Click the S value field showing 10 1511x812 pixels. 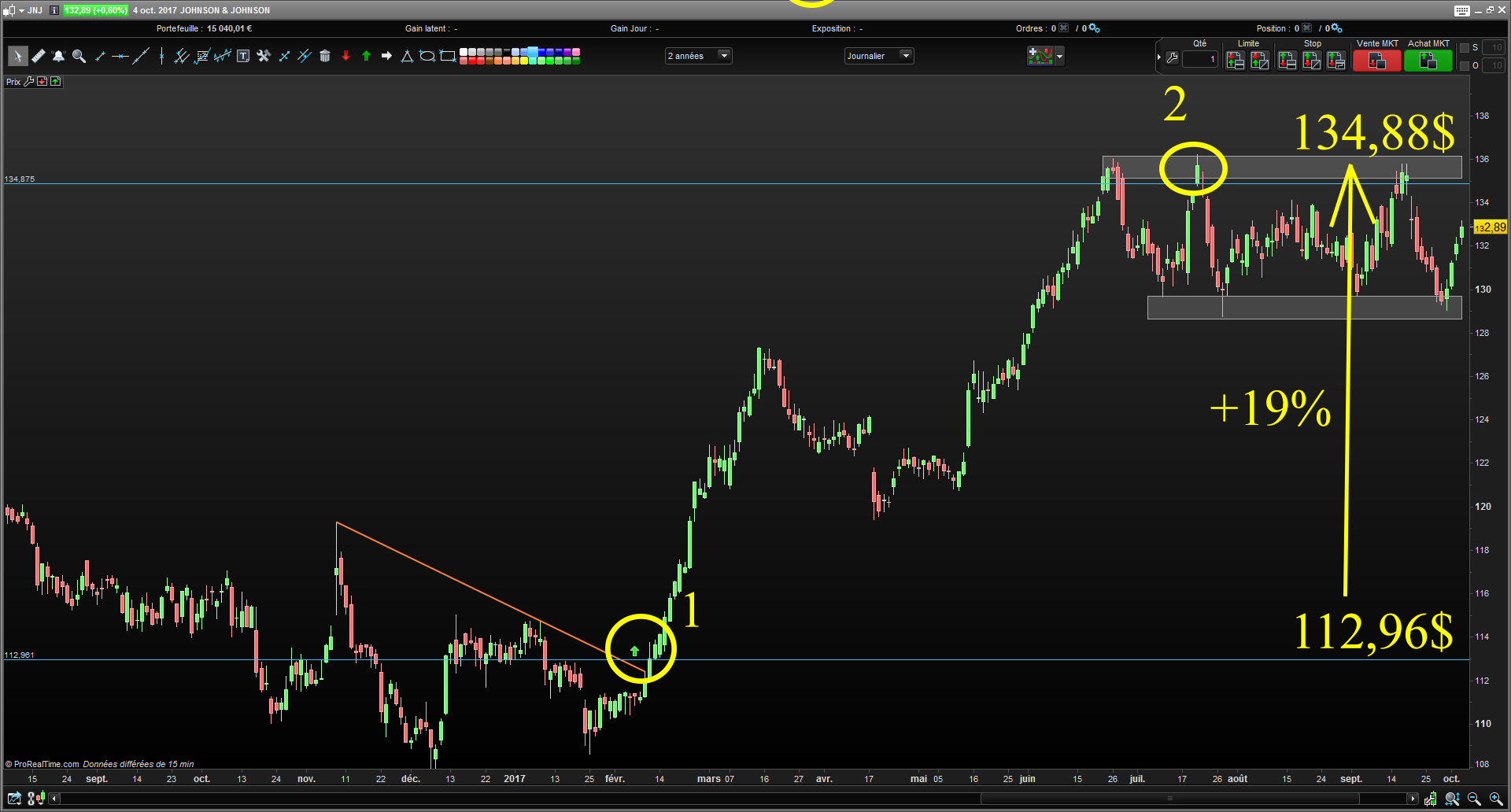[1494, 48]
